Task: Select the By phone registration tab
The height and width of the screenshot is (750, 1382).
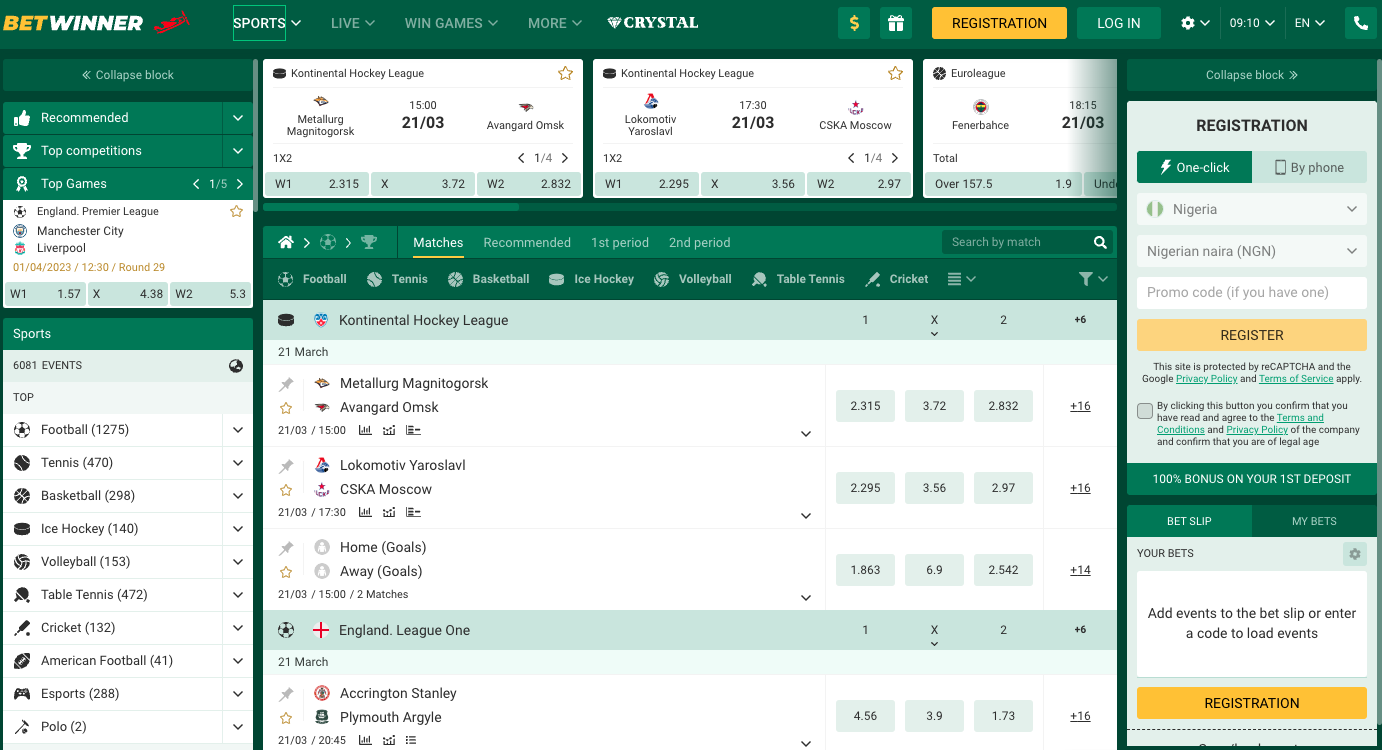Action: 1309,167
